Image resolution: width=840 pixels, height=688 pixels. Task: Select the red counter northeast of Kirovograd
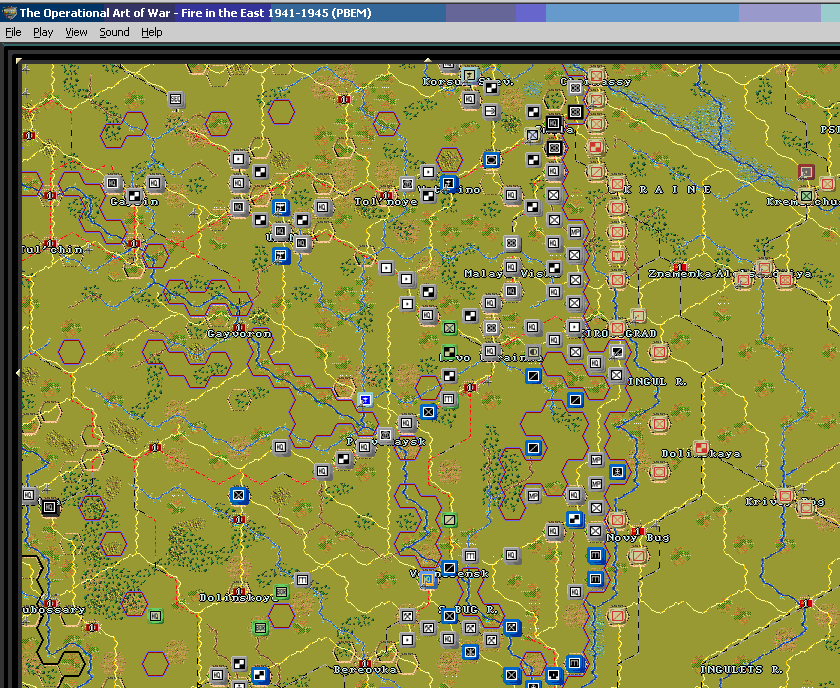click(x=638, y=316)
